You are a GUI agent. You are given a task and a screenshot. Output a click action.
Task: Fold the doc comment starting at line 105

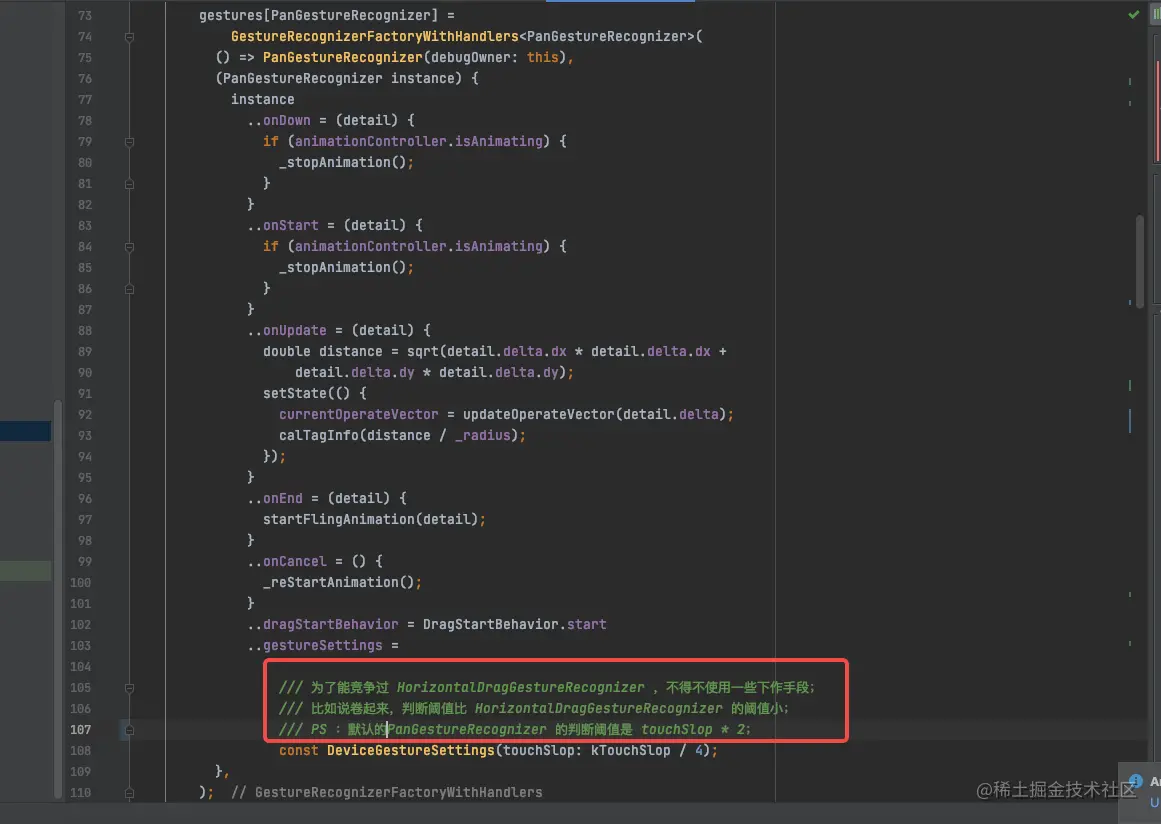(129, 688)
